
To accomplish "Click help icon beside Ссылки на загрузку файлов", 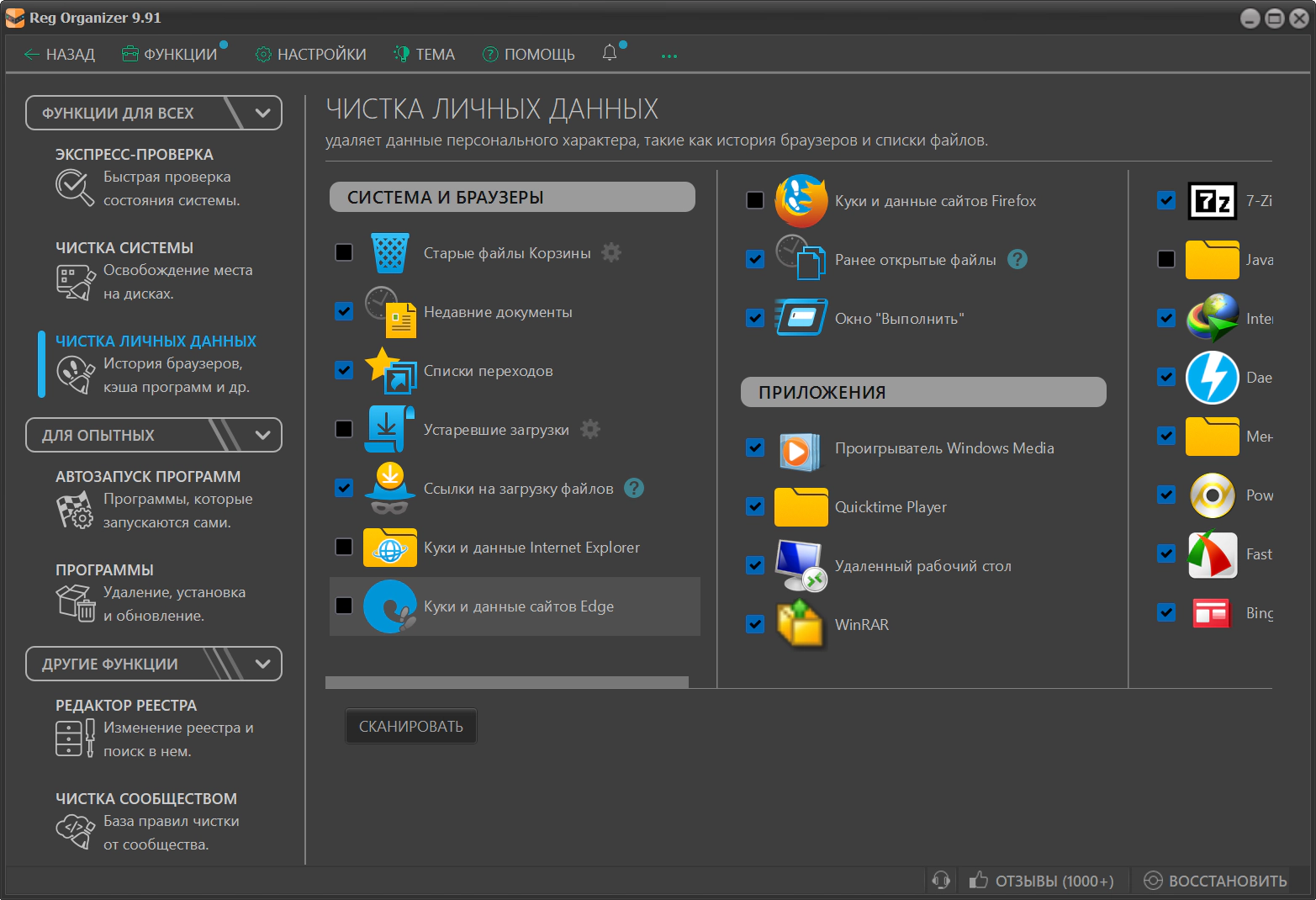I will 635,488.
